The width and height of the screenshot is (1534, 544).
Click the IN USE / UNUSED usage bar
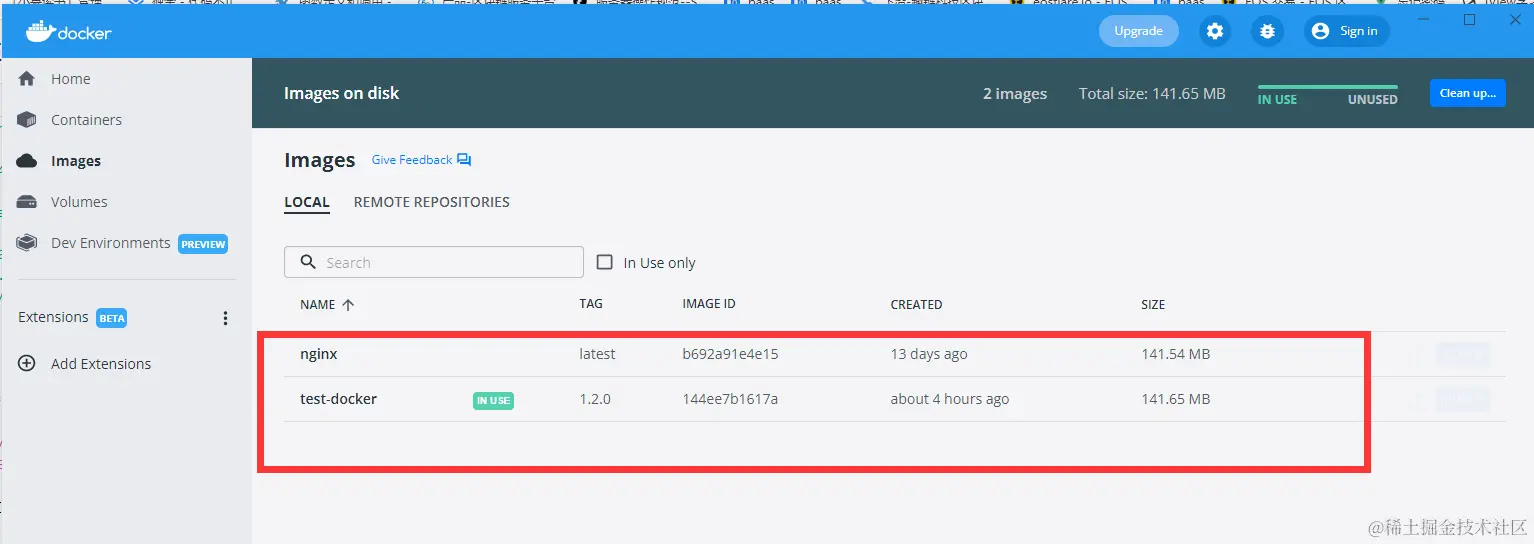pyautogui.click(x=1327, y=87)
